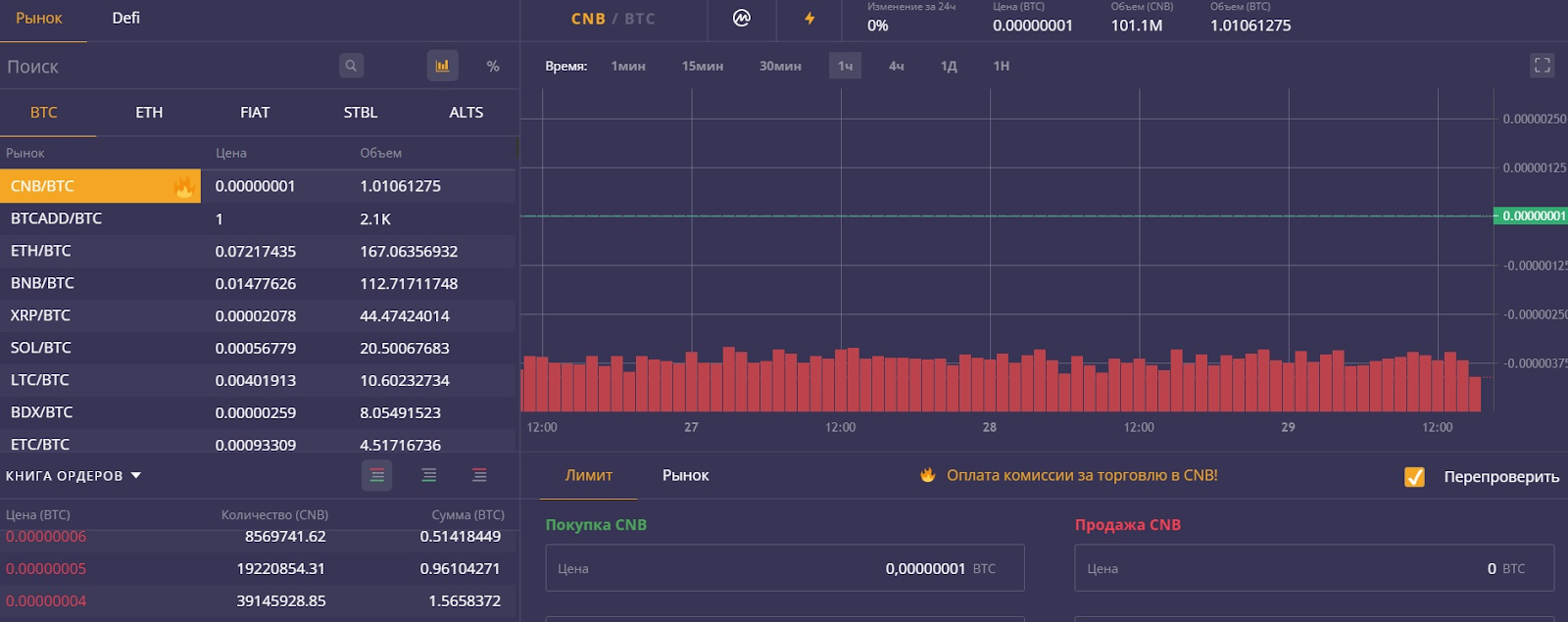Screen dimensions: 1568x622
Task: Select the 15мин chart timeframe
Action: click(x=702, y=66)
